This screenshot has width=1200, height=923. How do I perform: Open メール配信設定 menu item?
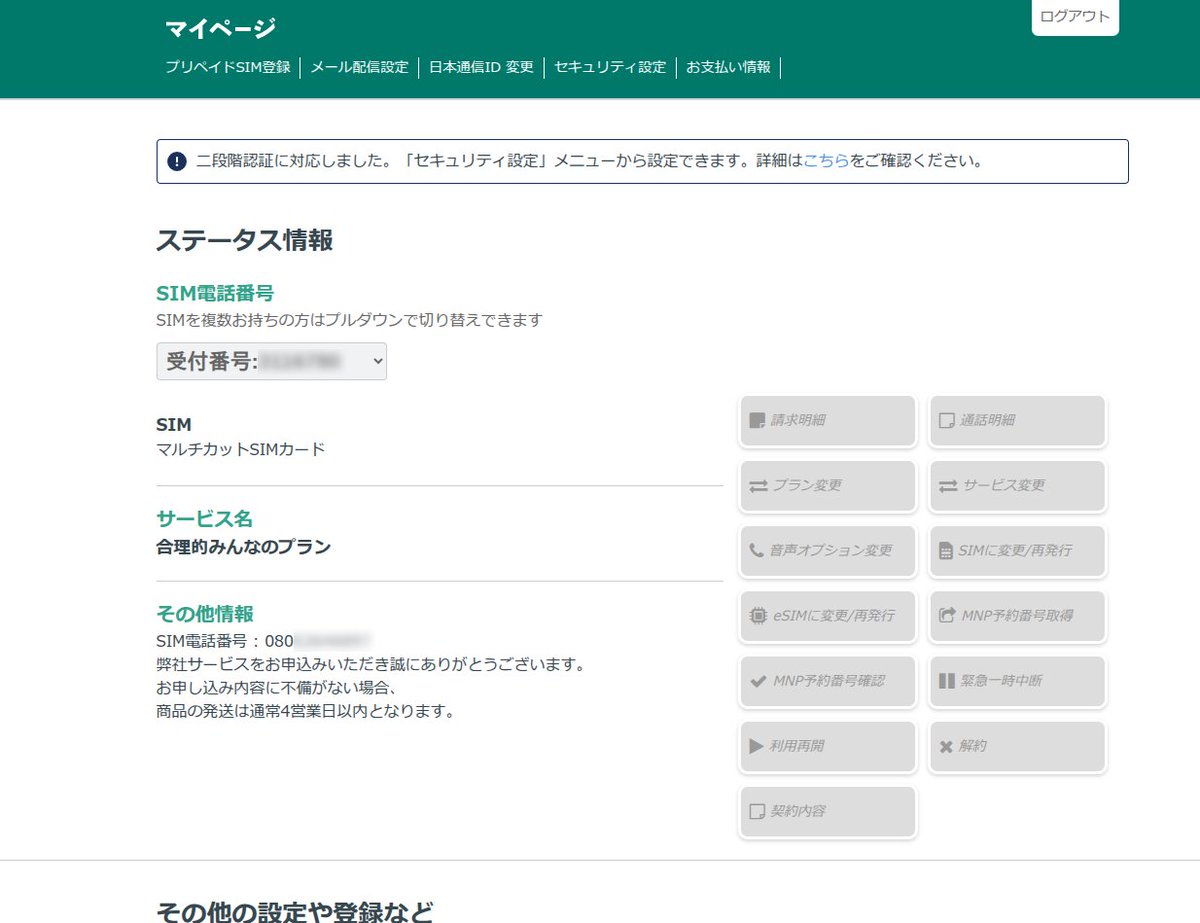359,67
